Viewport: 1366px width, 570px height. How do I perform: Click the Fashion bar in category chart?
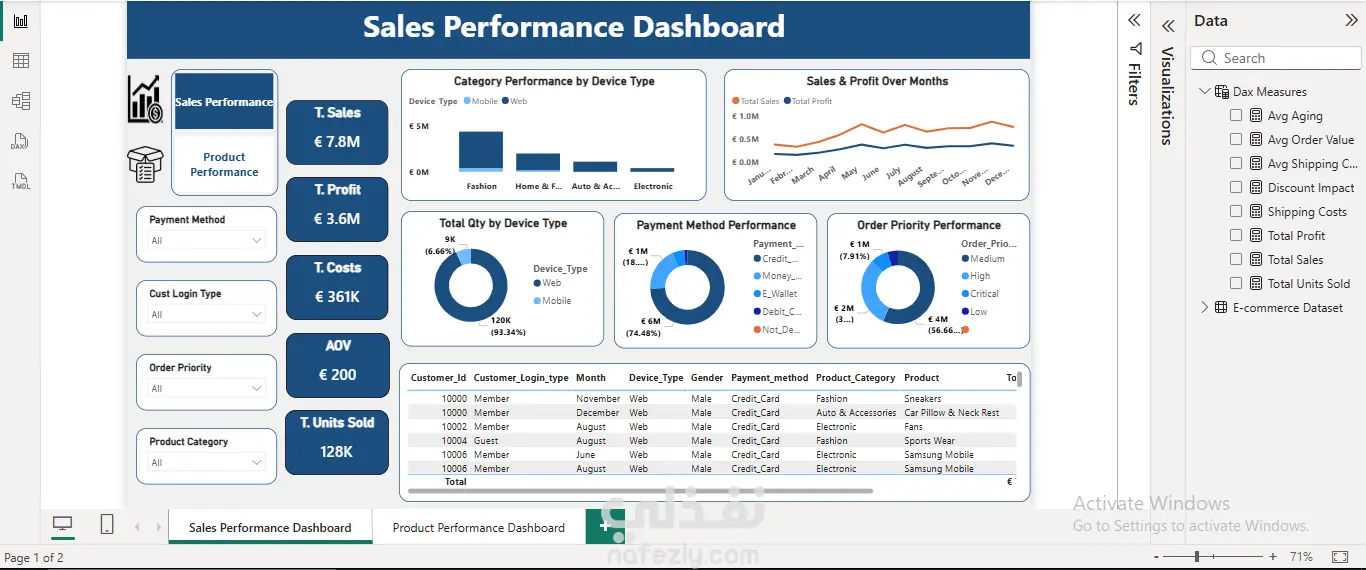pyautogui.click(x=481, y=151)
